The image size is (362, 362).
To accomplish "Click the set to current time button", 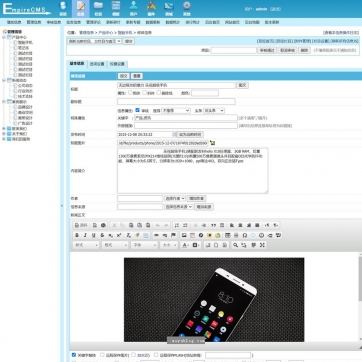I will coord(190,135).
